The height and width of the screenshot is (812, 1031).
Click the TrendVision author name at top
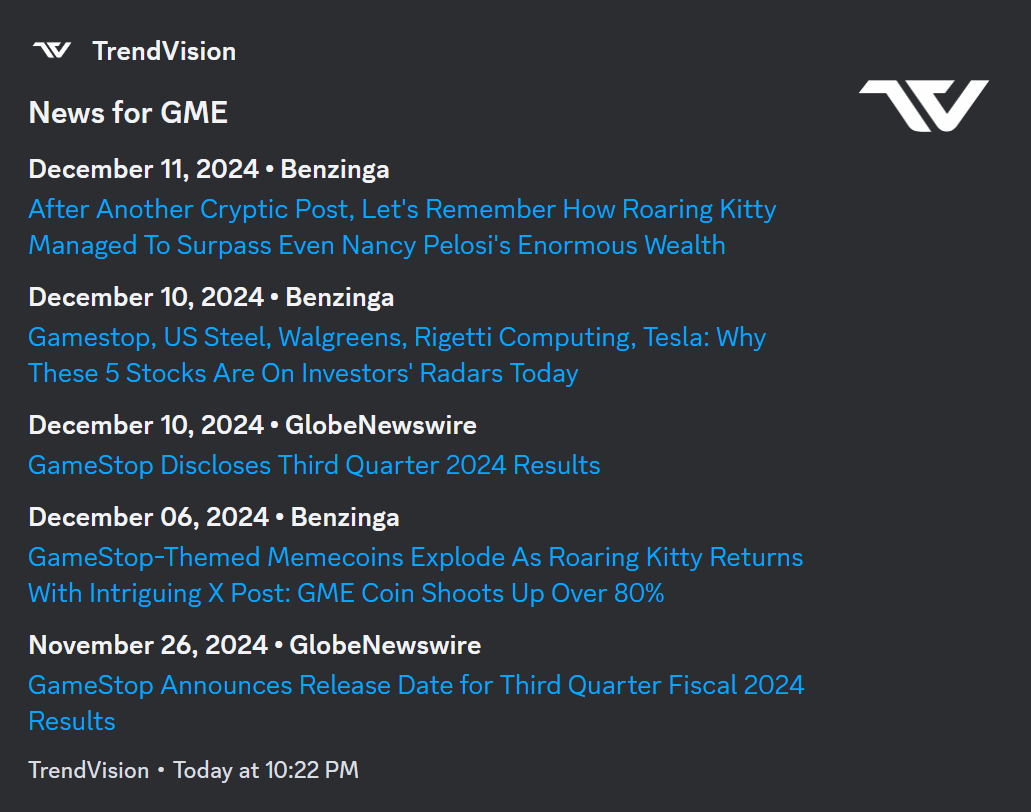164,51
